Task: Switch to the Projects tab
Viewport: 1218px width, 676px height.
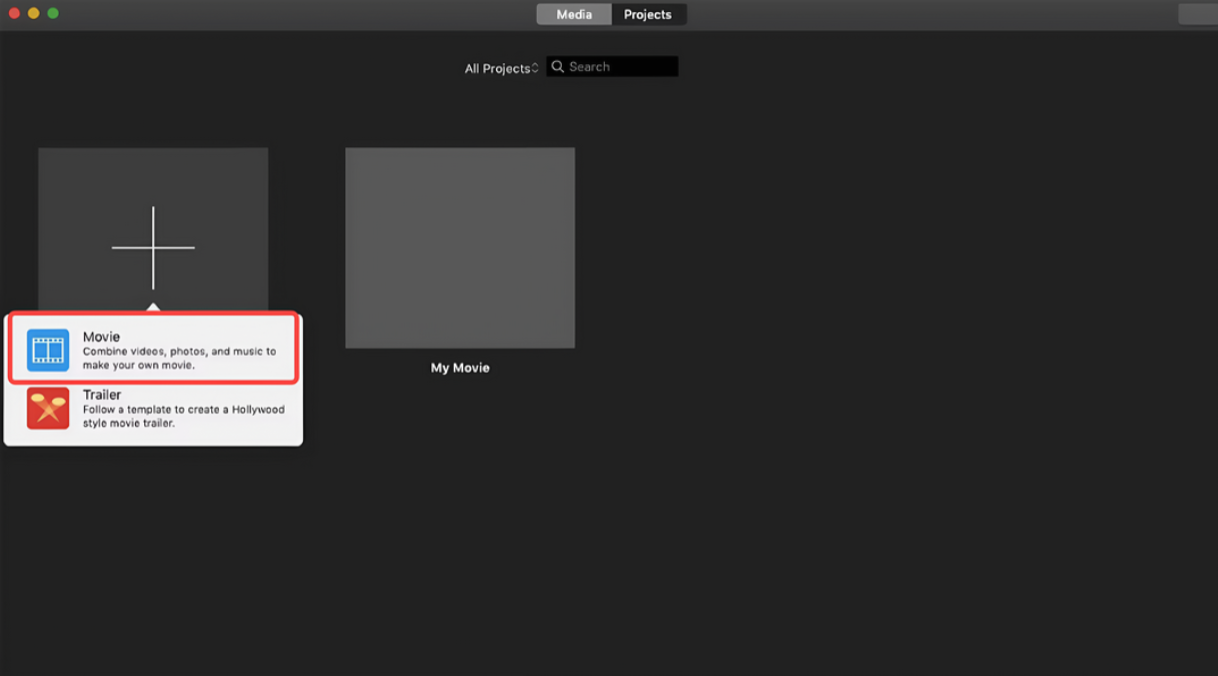Action: (648, 15)
